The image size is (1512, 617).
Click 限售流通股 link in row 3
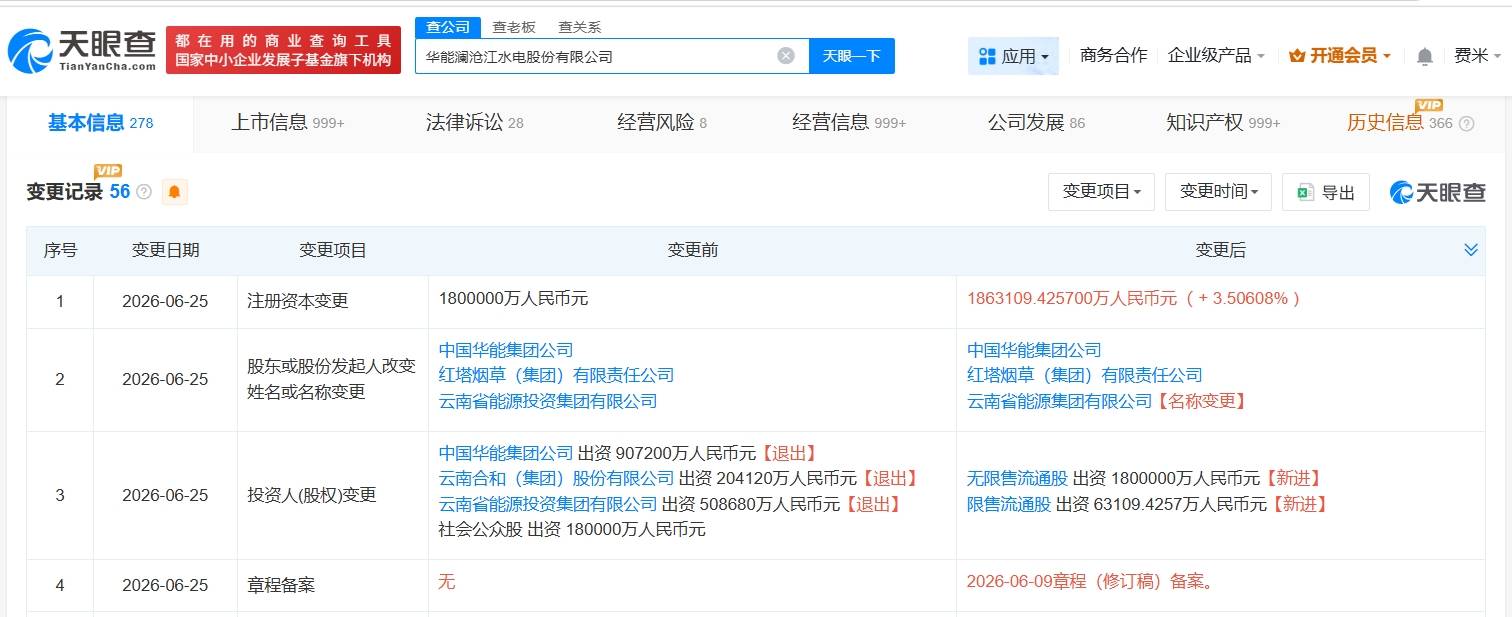pyautogui.click(x=1009, y=505)
